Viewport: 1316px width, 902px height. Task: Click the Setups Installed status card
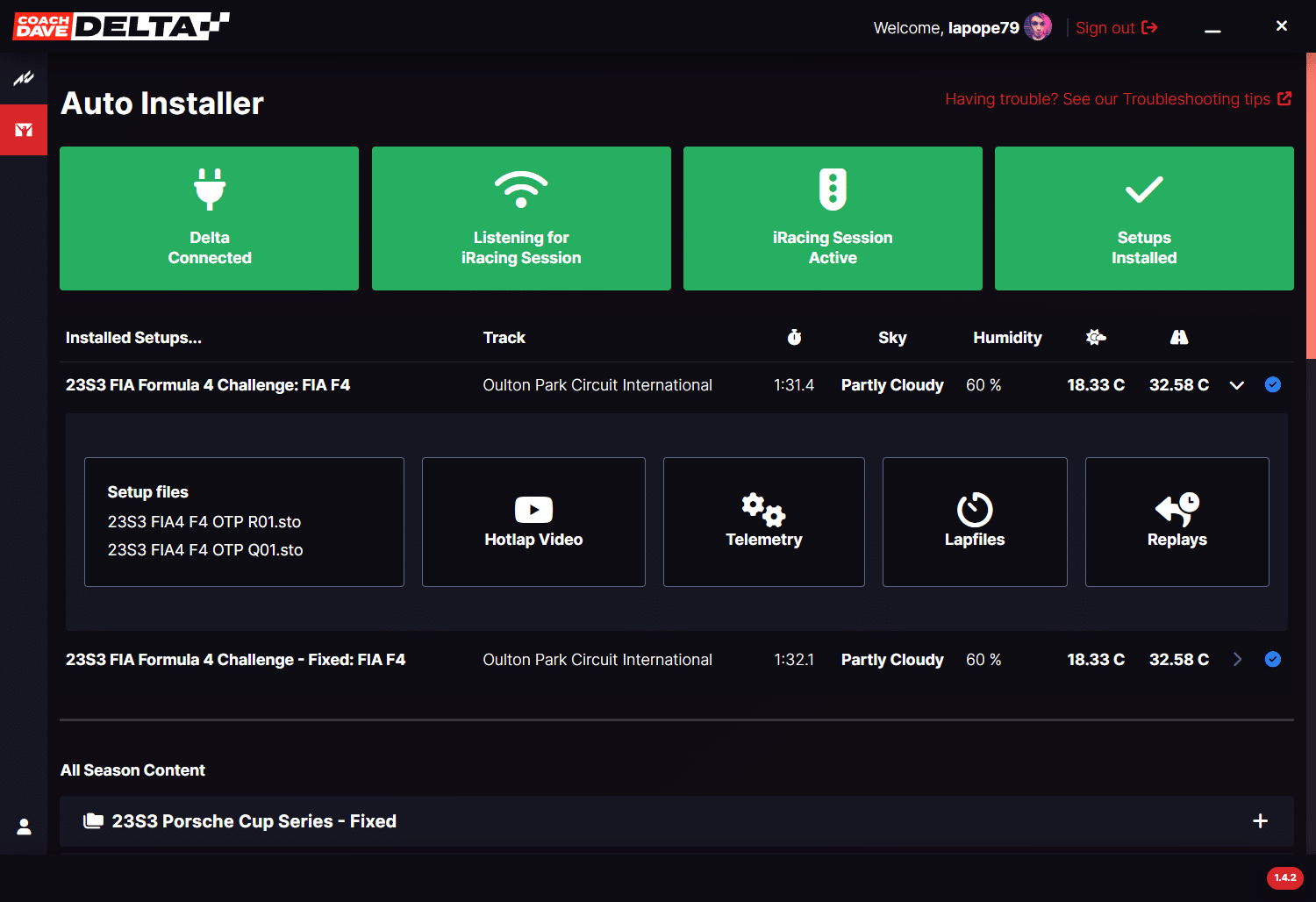tap(1144, 218)
